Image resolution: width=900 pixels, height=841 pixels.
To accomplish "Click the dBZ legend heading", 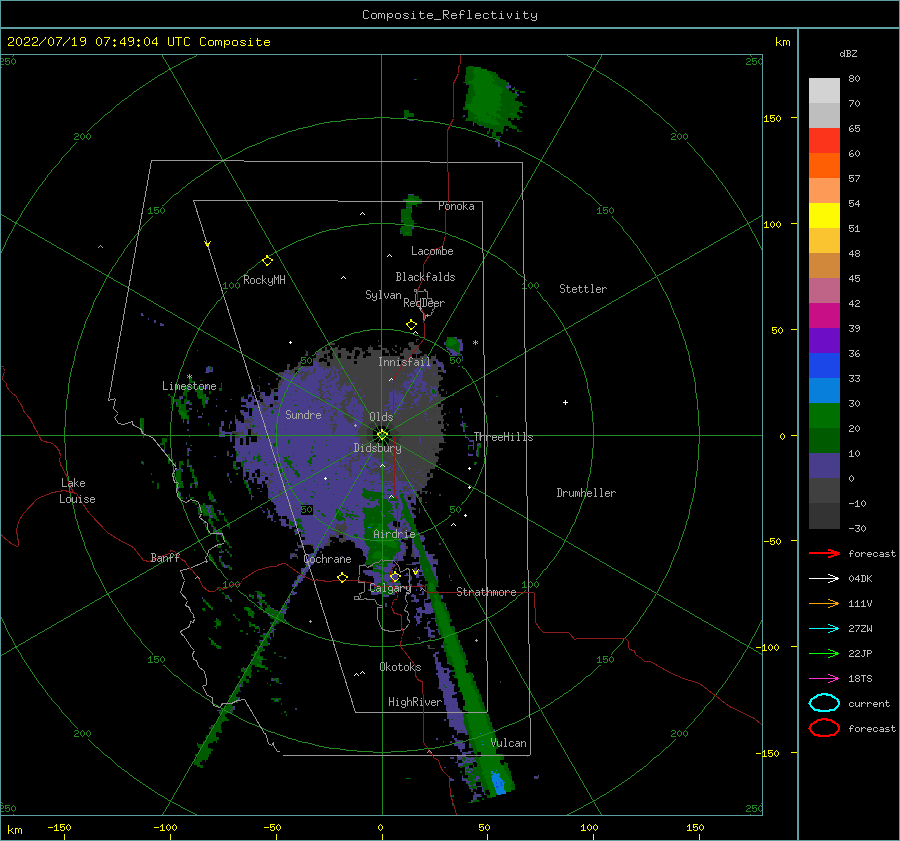I will point(848,53).
